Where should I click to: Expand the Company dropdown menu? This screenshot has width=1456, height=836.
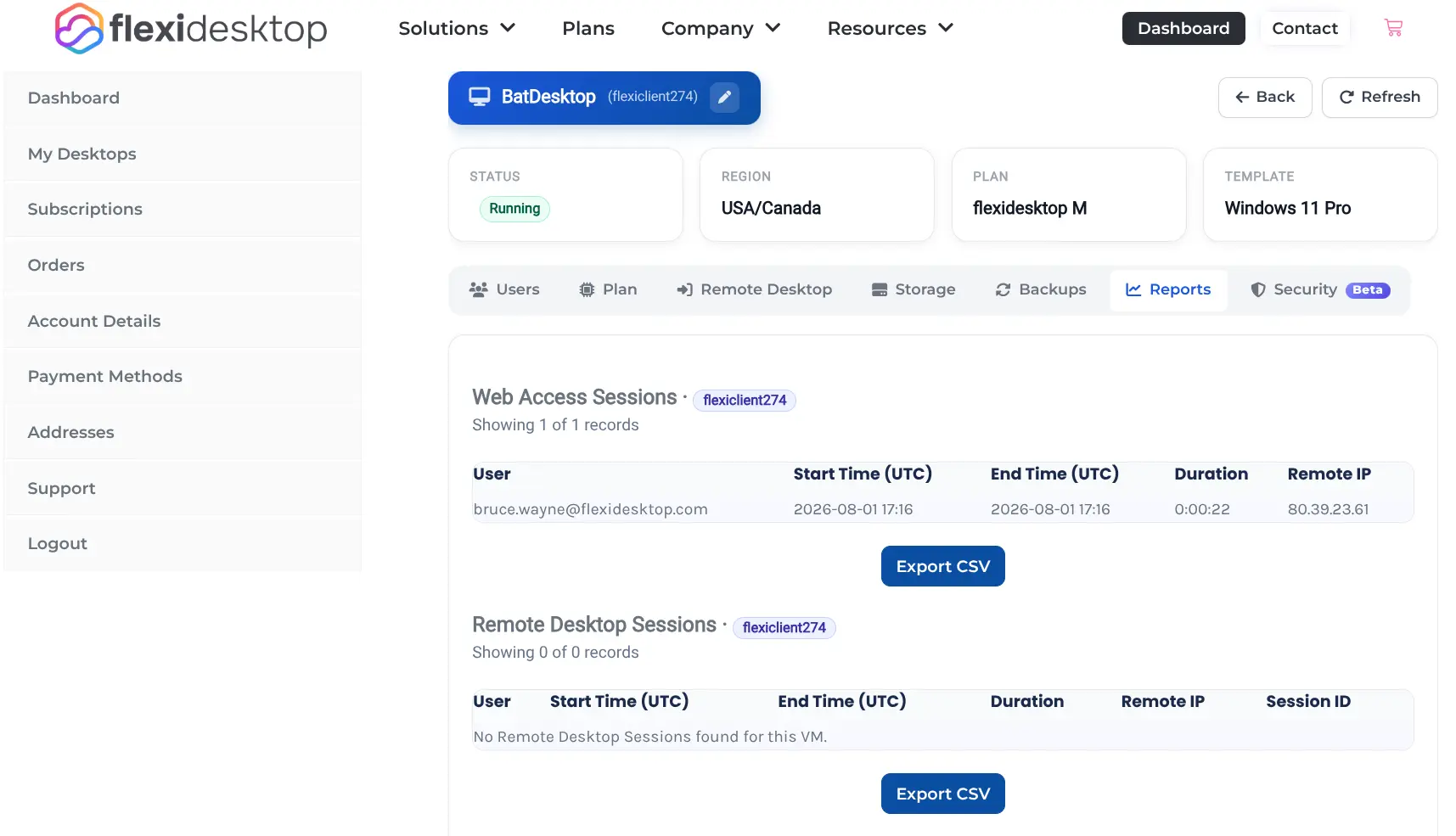tap(721, 28)
